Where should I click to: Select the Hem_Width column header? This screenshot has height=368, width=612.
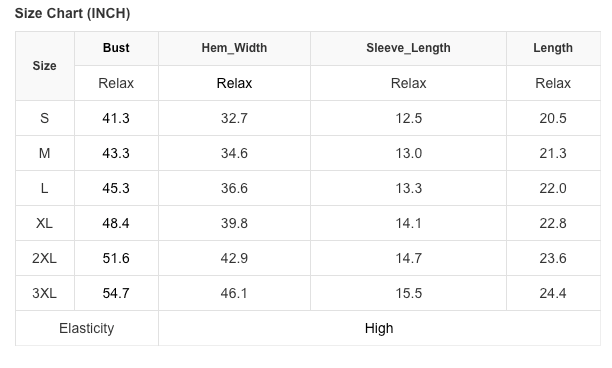click(x=234, y=48)
